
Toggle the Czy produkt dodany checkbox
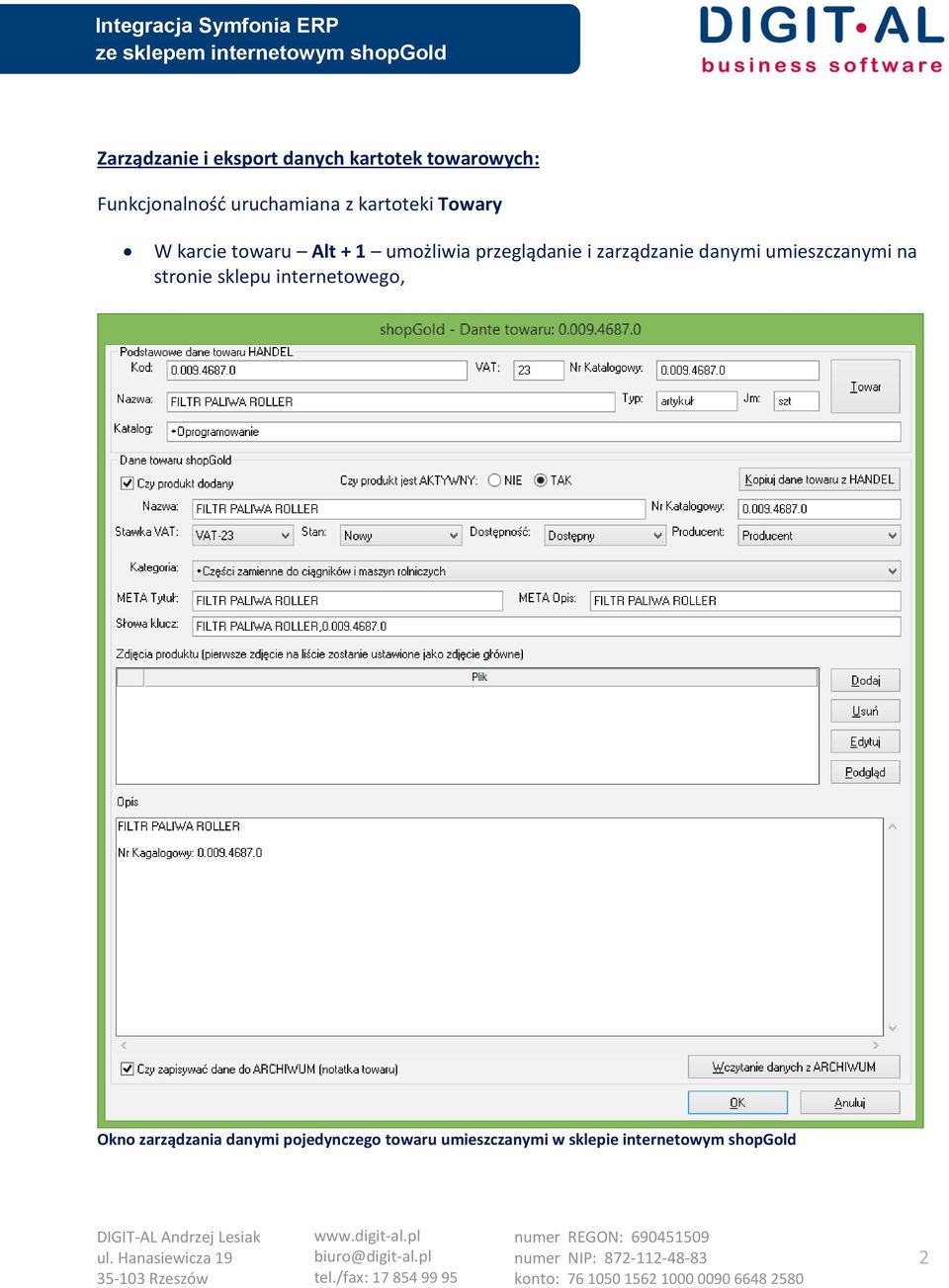coord(127,483)
